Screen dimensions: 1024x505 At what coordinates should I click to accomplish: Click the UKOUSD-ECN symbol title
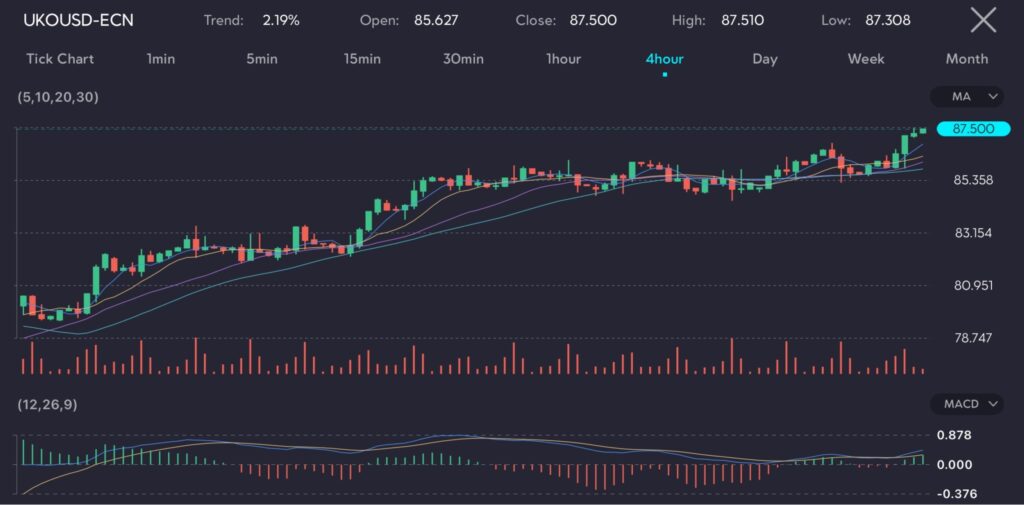(78, 20)
